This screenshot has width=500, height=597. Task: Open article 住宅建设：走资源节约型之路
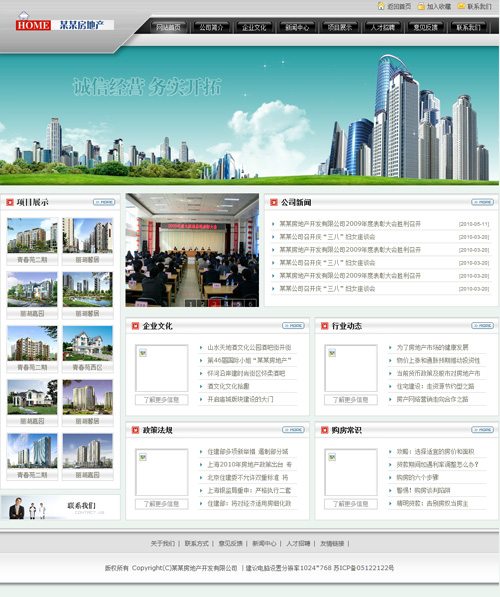click(435, 386)
